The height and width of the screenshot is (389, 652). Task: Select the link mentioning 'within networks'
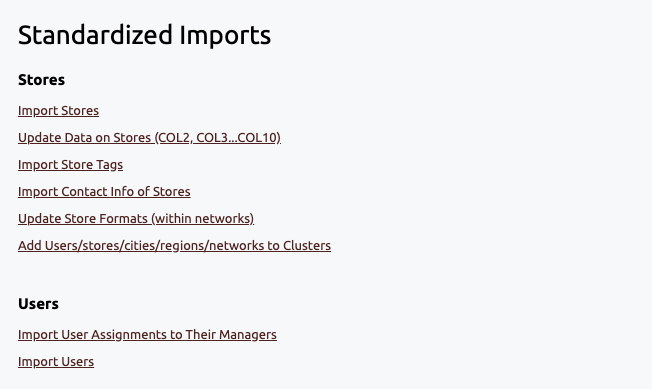coord(136,219)
